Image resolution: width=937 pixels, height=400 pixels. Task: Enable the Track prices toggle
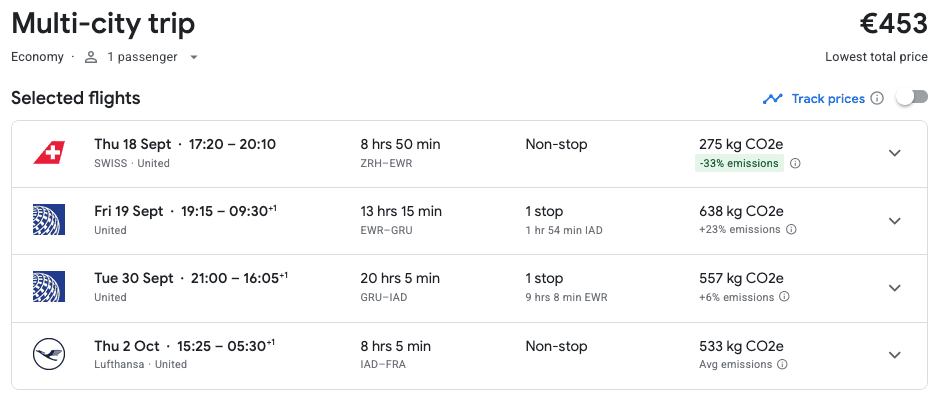pyautogui.click(x=907, y=97)
